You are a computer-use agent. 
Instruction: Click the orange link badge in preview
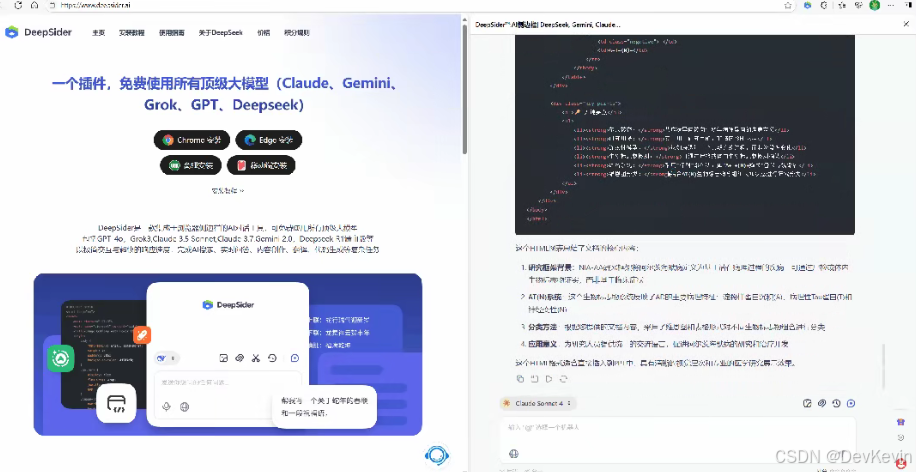tap(142, 335)
